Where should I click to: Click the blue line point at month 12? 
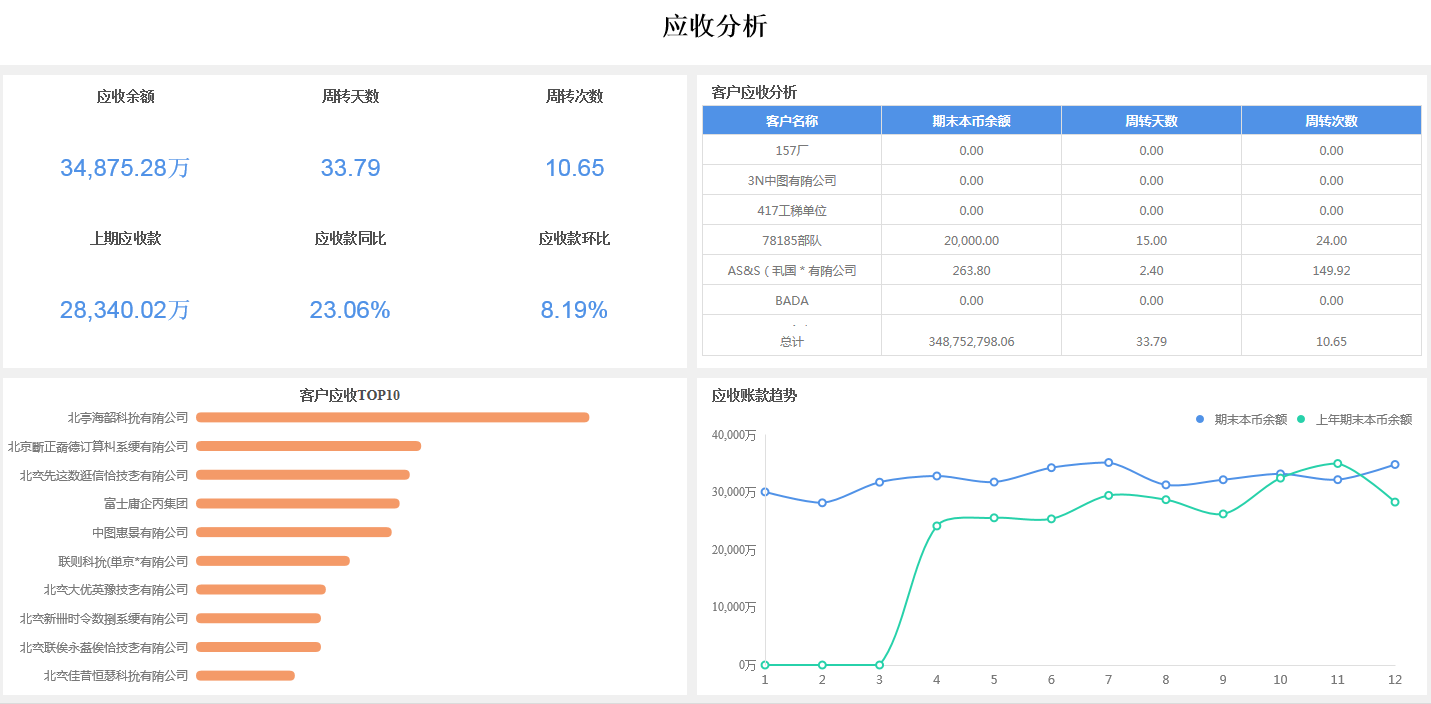point(1394,464)
